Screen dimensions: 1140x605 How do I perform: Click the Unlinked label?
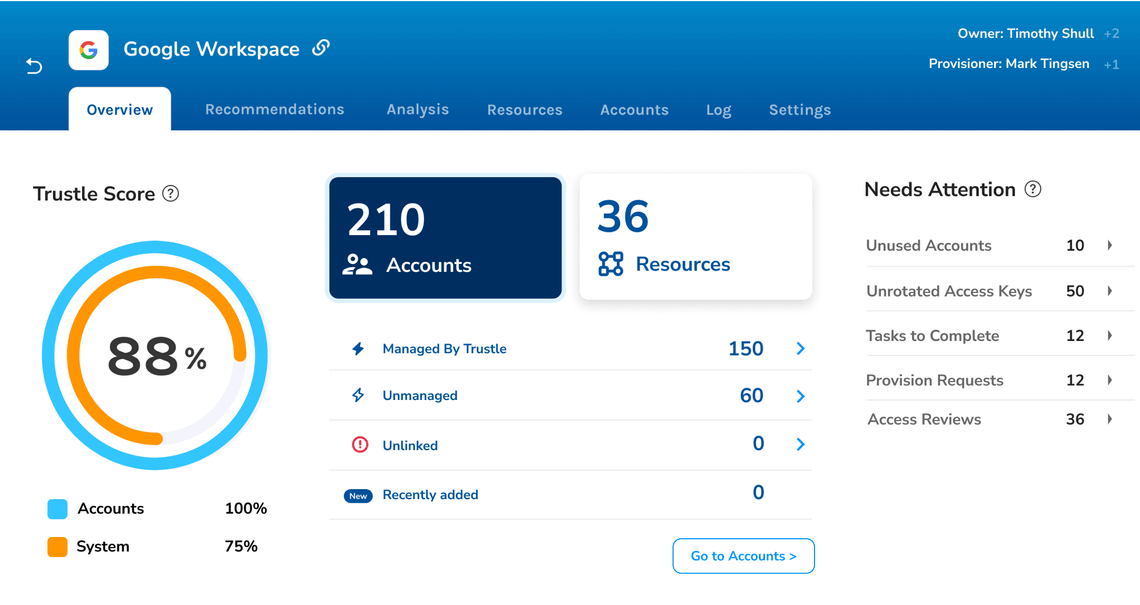point(410,446)
